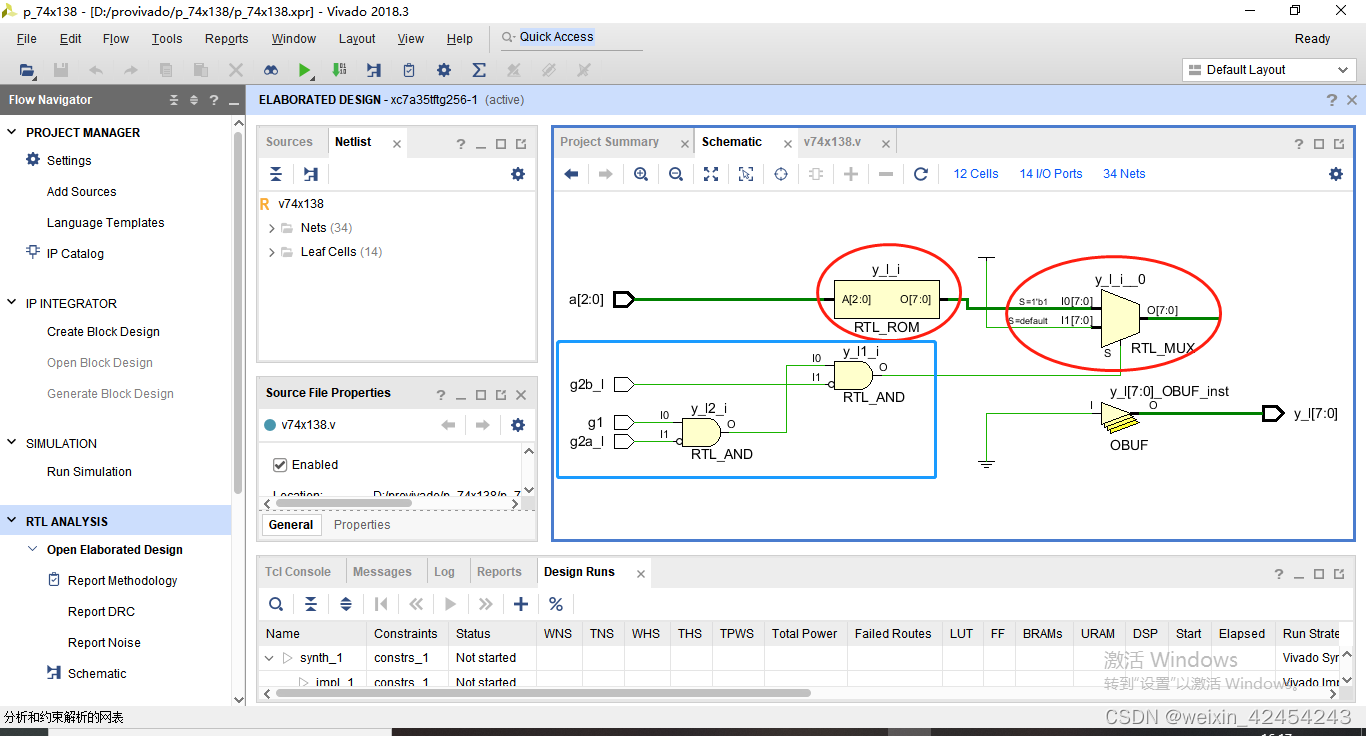
Task: Click the launch run play icon in Design Runs
Action: pyautogui.click(x=450, y=604)
